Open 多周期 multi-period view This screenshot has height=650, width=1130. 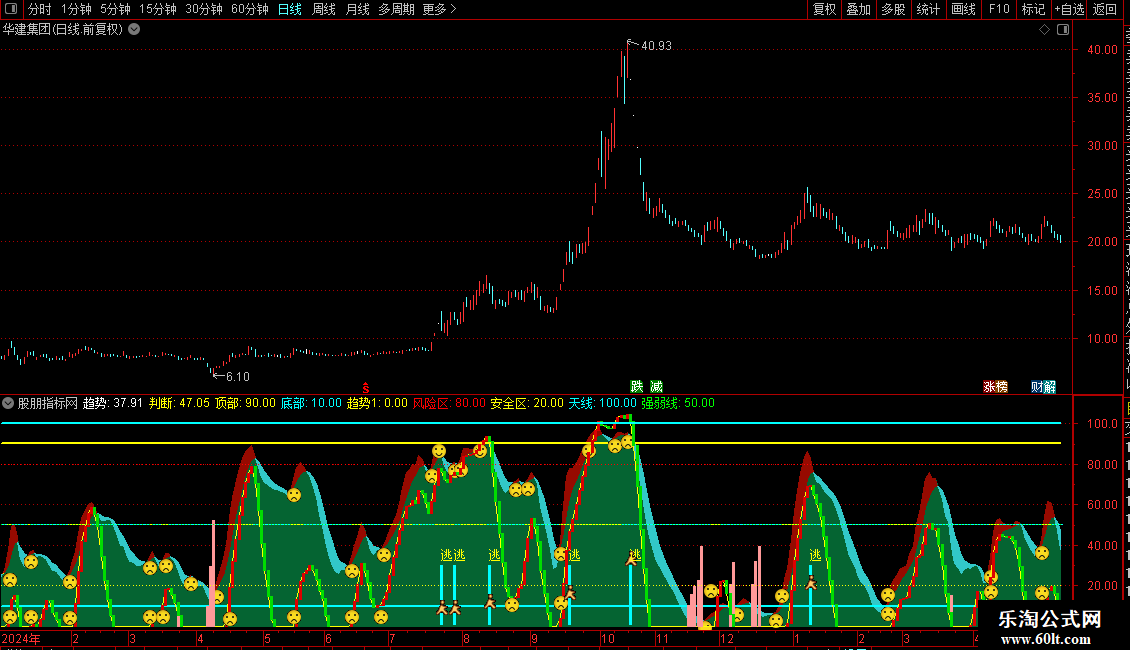tap(396, 9)
